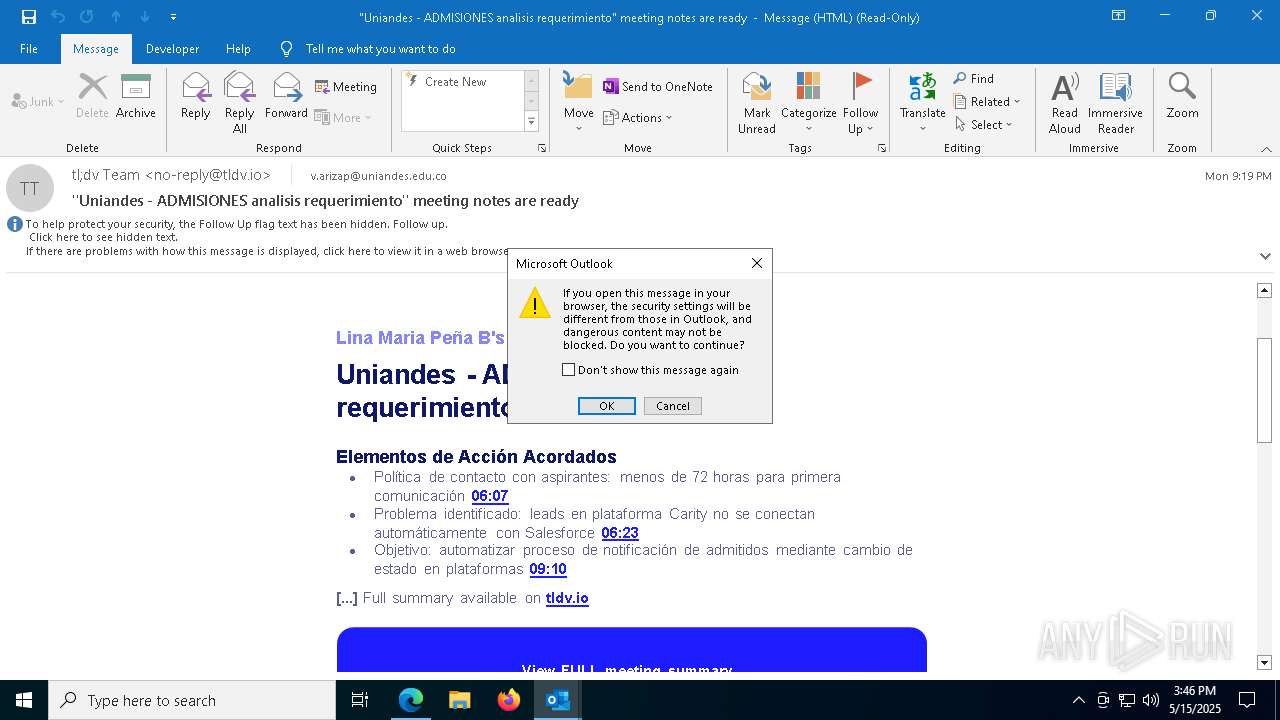Send message to OneNote
Image resolution: width=1280 pixels, height=720 pixels.
pos(657,87)
